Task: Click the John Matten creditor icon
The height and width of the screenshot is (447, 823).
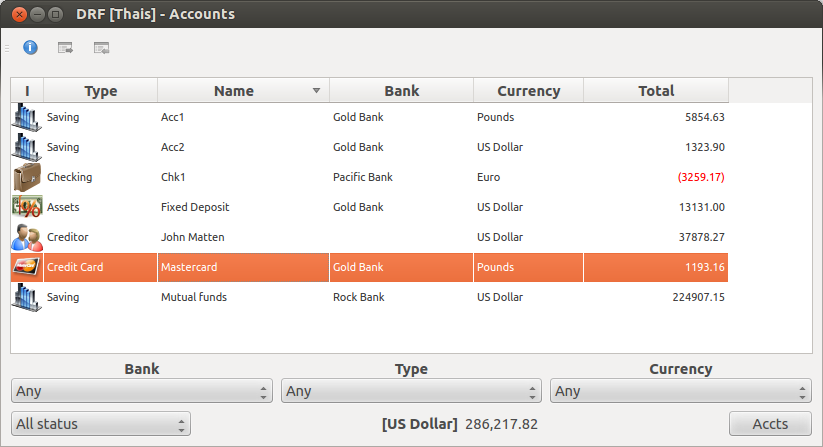Action: coord(27,237)
